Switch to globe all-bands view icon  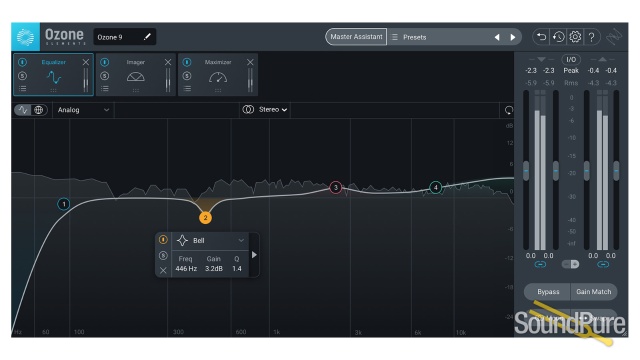[x=38, y=110]
